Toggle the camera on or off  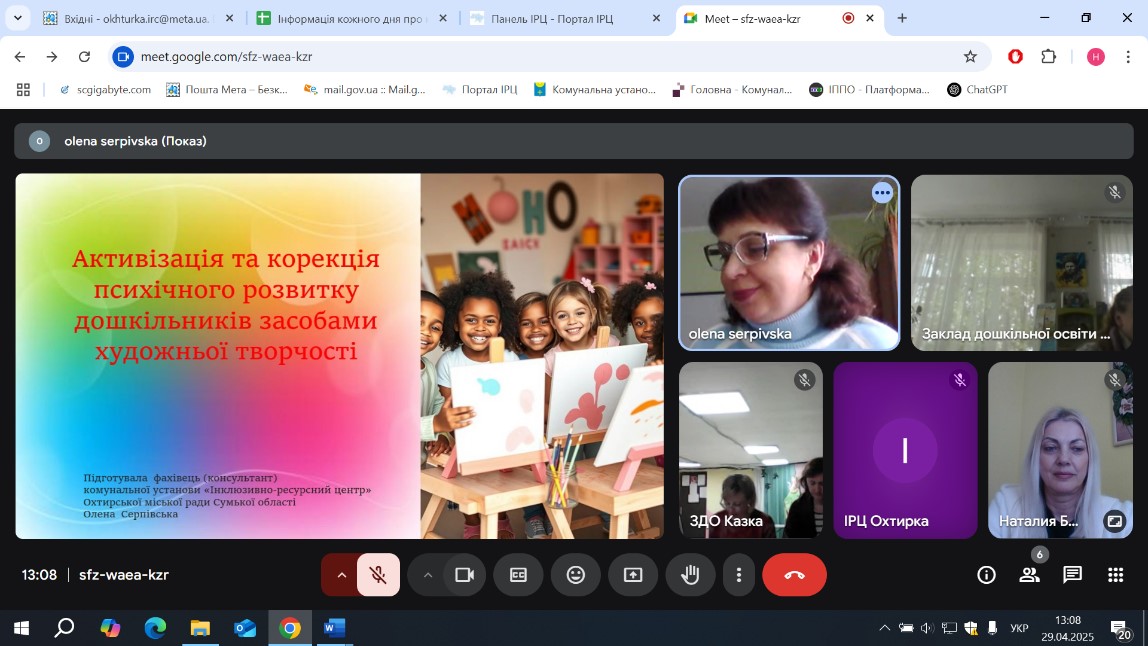464,575
